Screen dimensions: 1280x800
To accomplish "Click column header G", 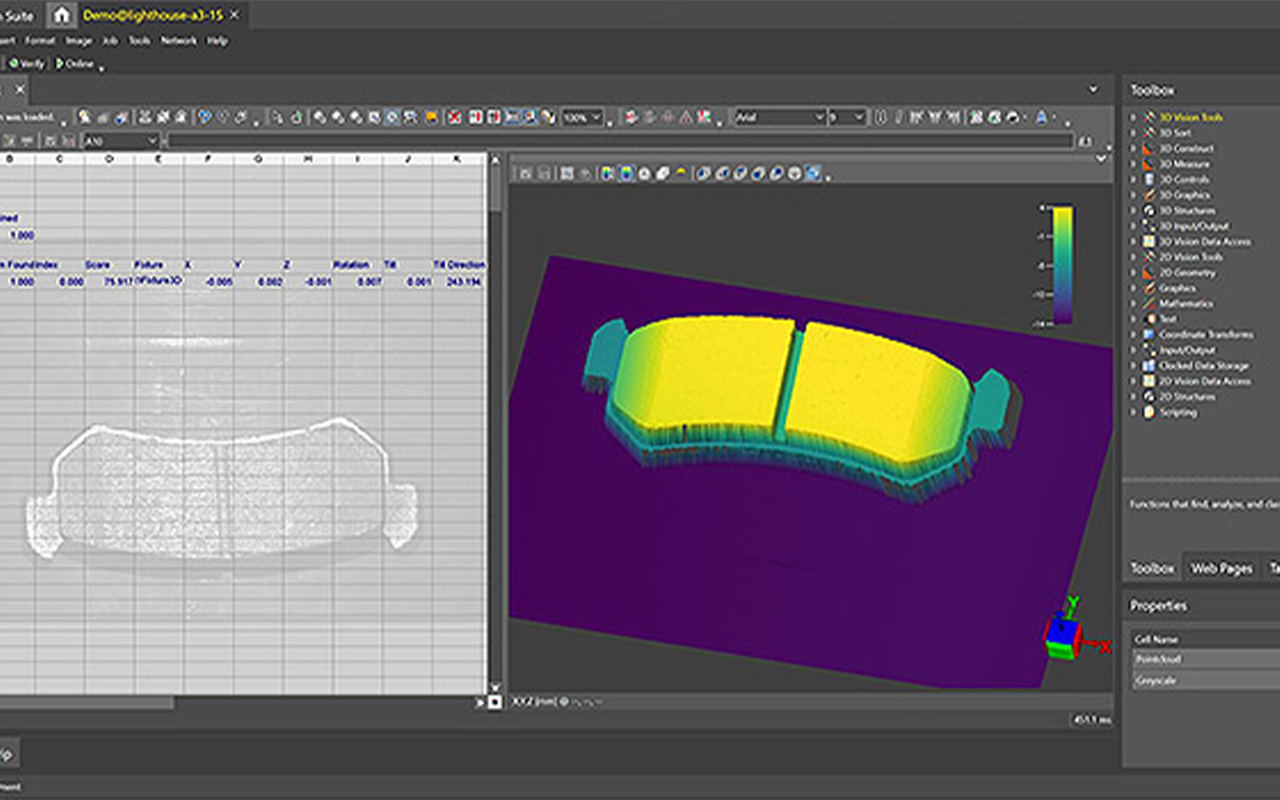I will 258,159.
